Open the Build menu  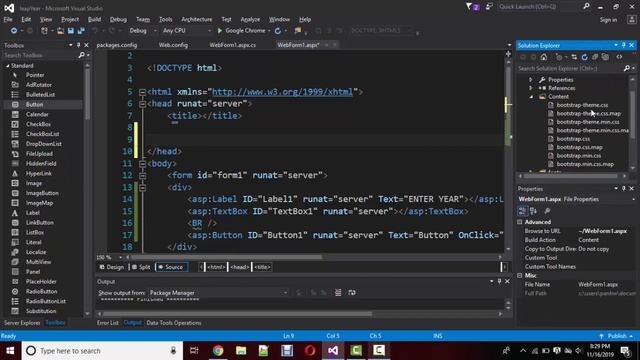[x=94, y=19]
